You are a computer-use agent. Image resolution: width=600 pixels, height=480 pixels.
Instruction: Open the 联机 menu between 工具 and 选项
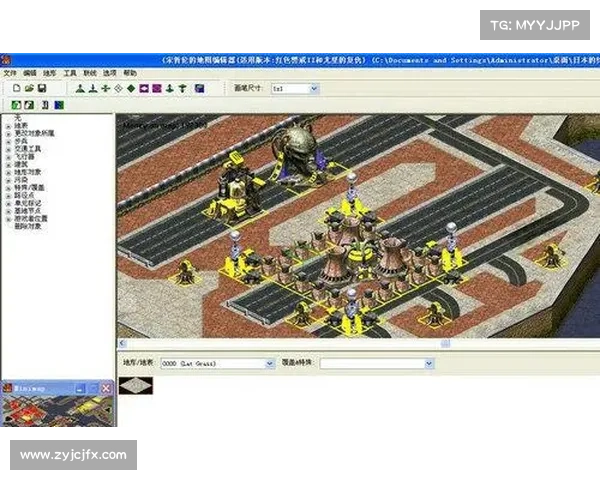tap(90, 73)
